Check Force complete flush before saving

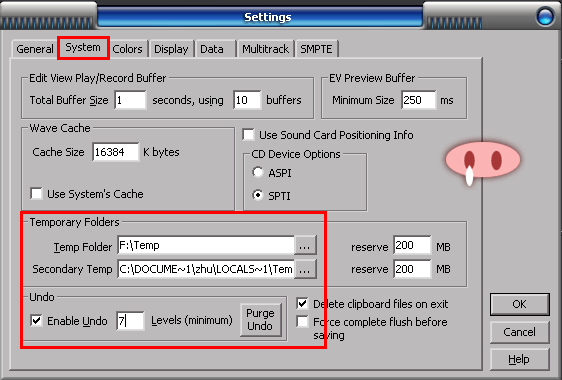point(303,322)
